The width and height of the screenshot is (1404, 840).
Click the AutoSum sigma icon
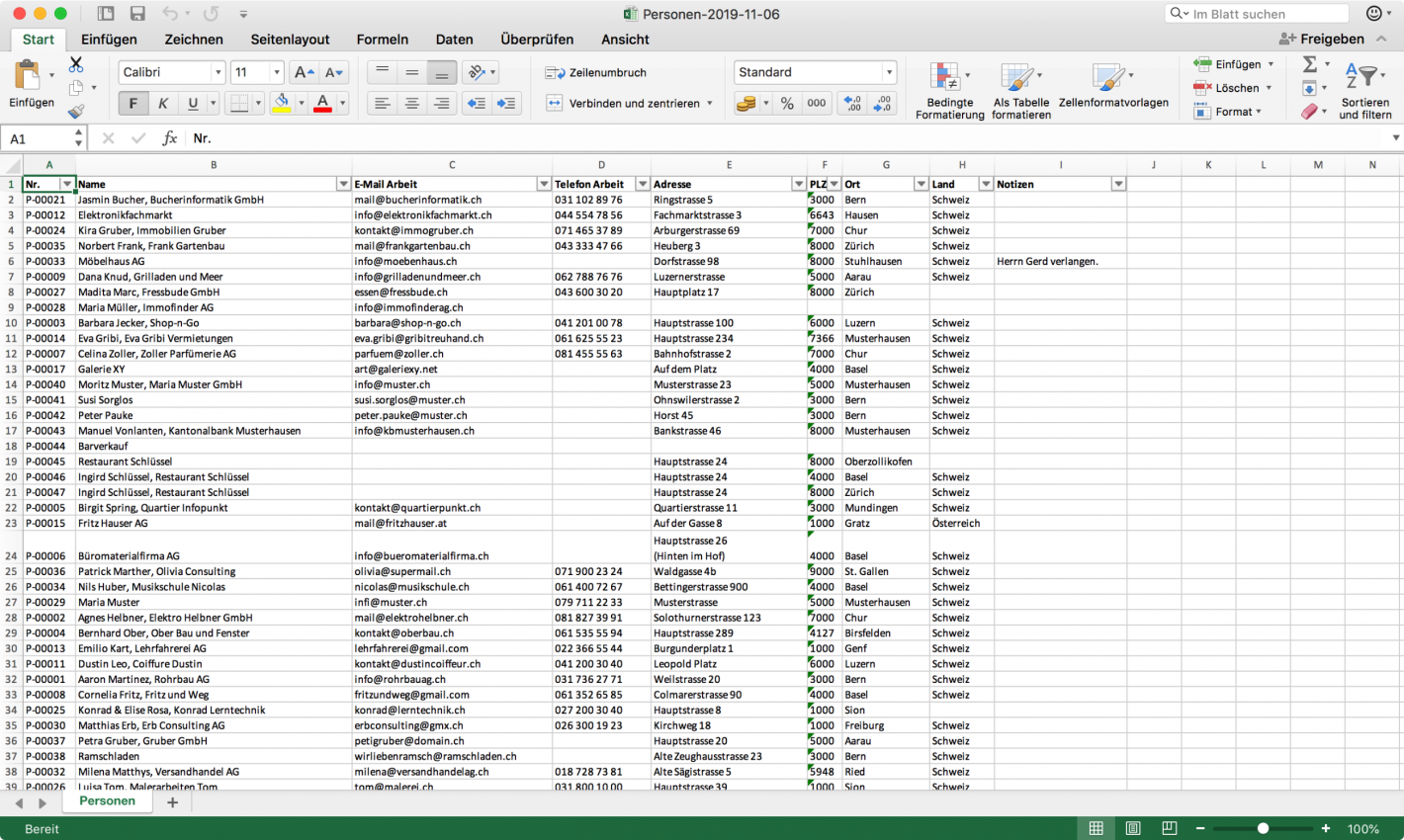coord(1309,63)
